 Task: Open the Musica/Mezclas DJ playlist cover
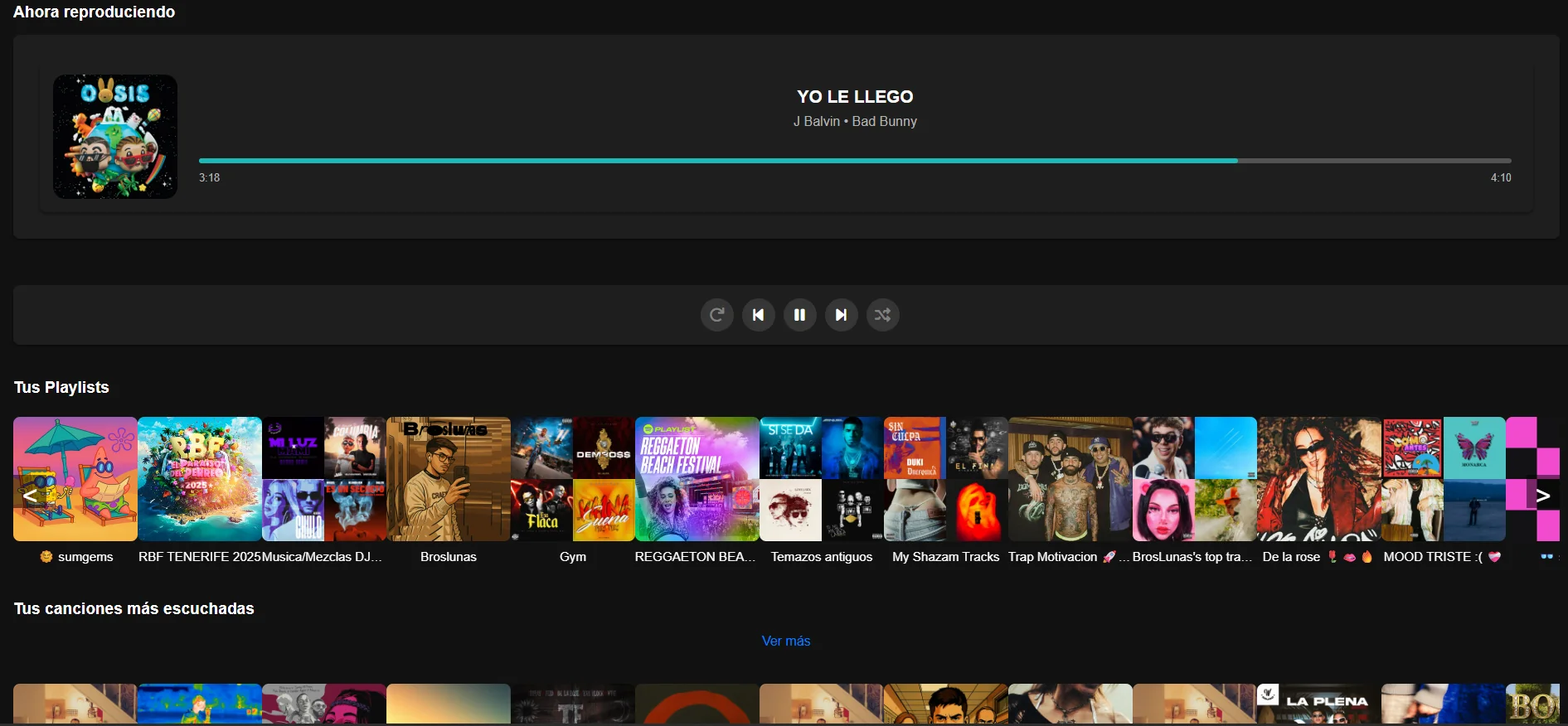point(324,479)
